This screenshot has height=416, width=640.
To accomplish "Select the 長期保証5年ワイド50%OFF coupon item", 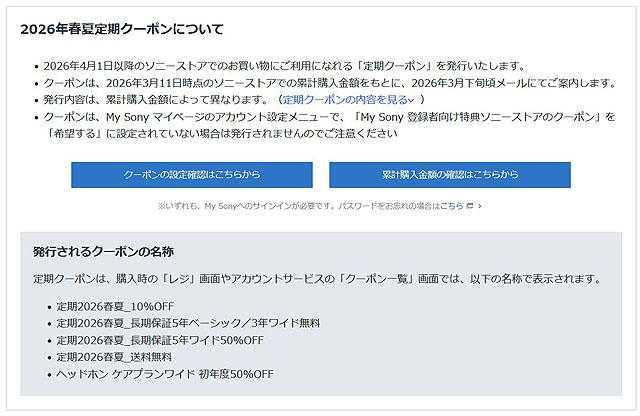I will point(159,340).
